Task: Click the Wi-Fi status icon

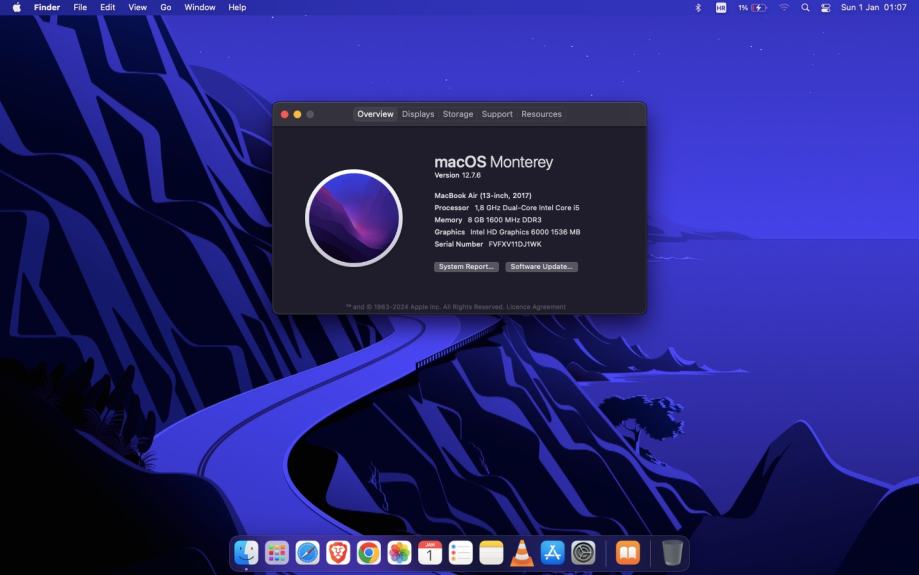Action: pyautogui.click(x=784, y=7)
